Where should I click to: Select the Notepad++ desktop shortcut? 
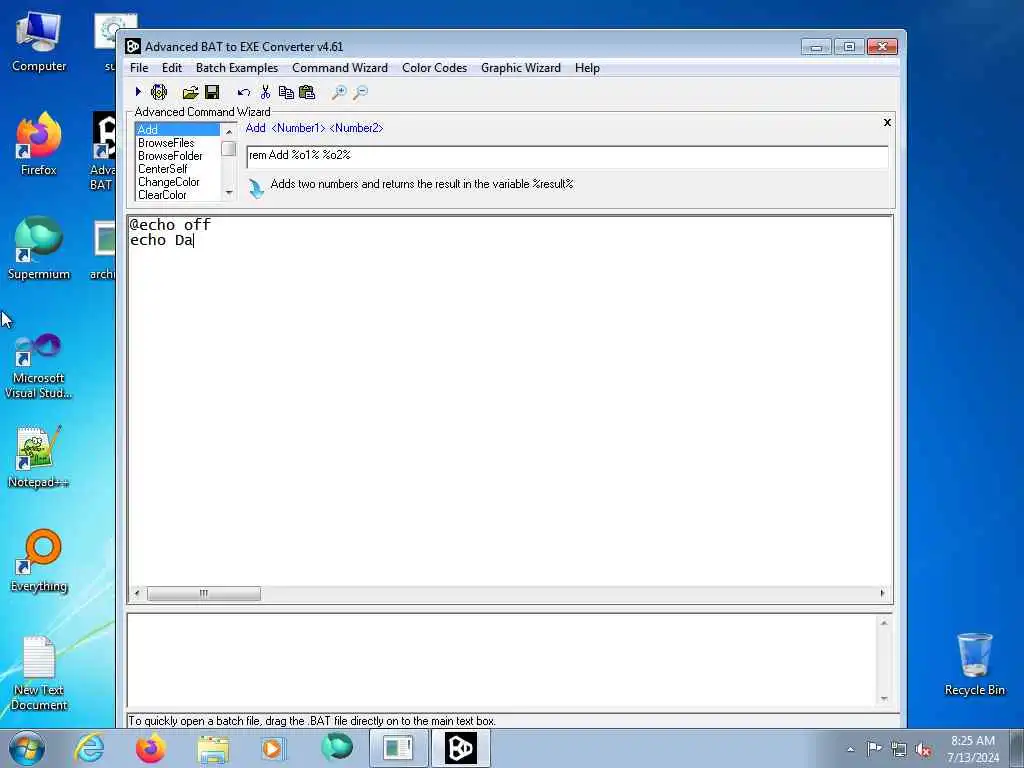(39, 457)
